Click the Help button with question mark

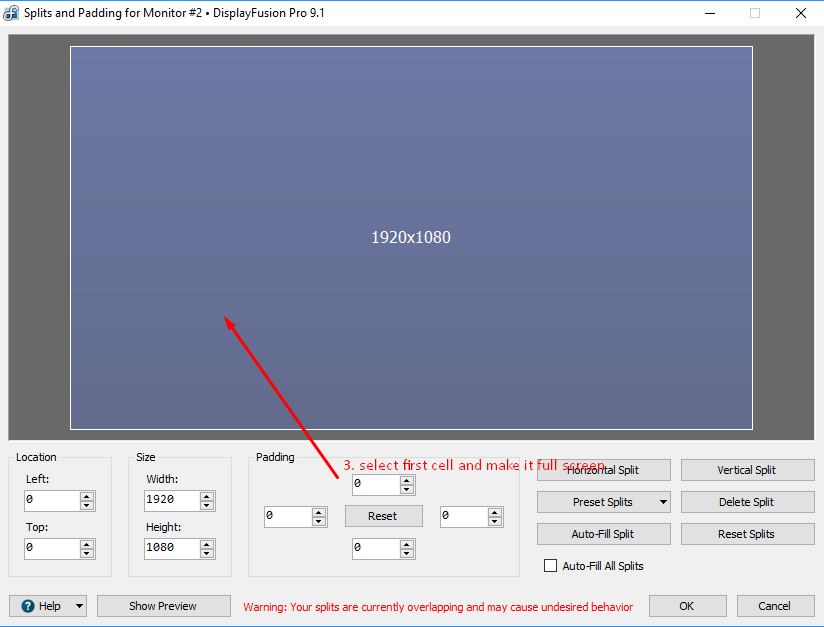(x=40, y=606)
